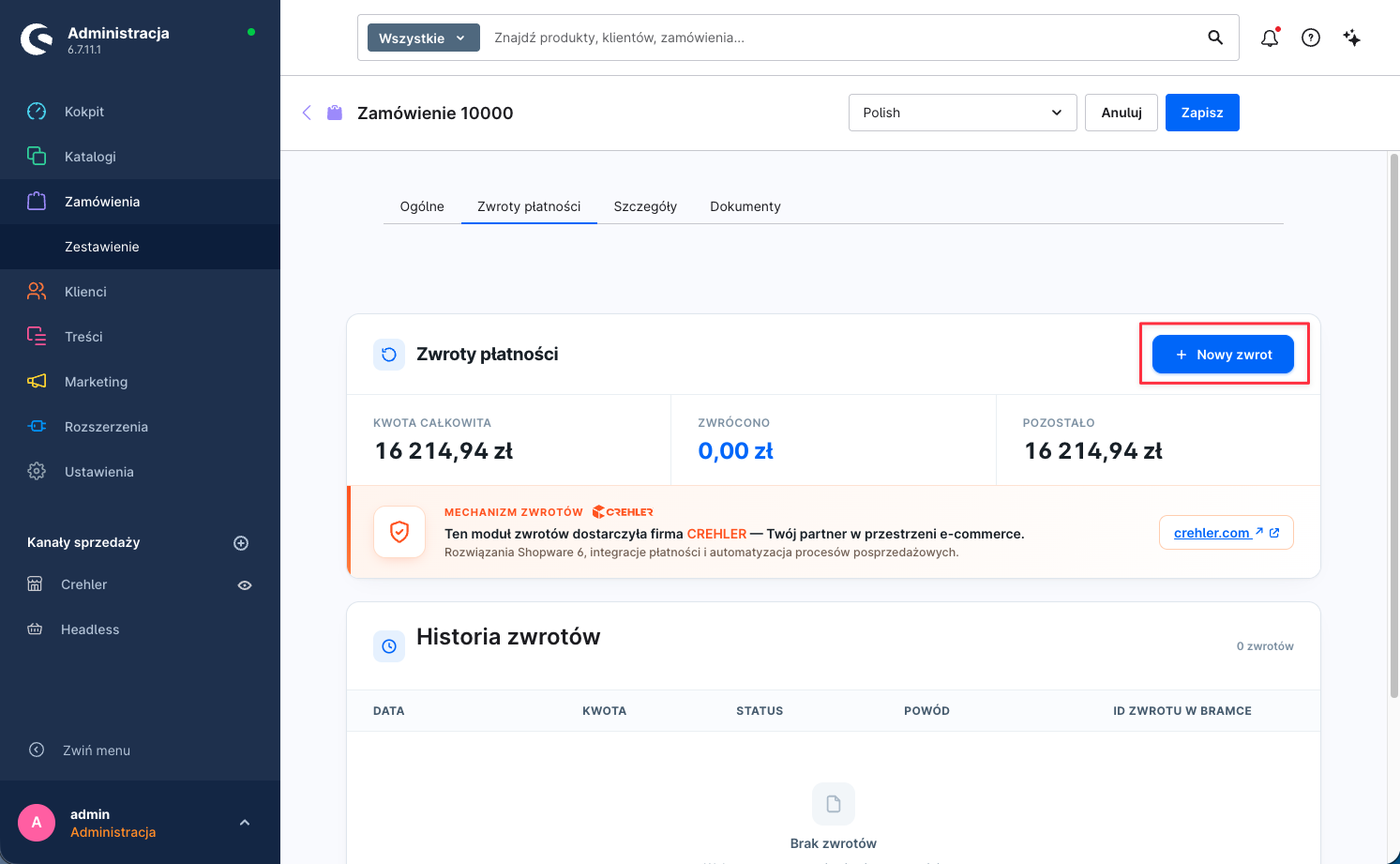Go back using the left chevron
This screenshot has height=864, width=1400.
pos(307,113)
